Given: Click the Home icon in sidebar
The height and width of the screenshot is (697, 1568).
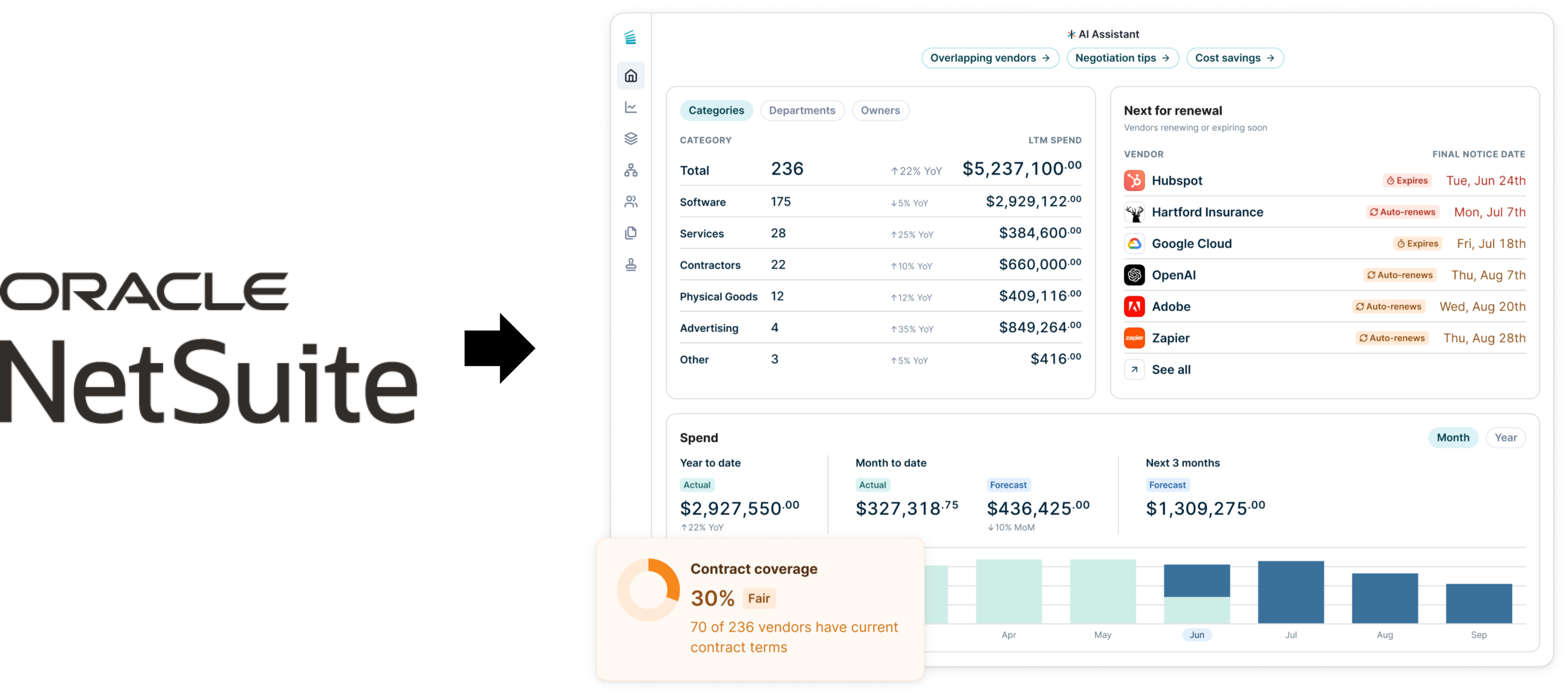Looking at the screenshot, I should 631,75.
